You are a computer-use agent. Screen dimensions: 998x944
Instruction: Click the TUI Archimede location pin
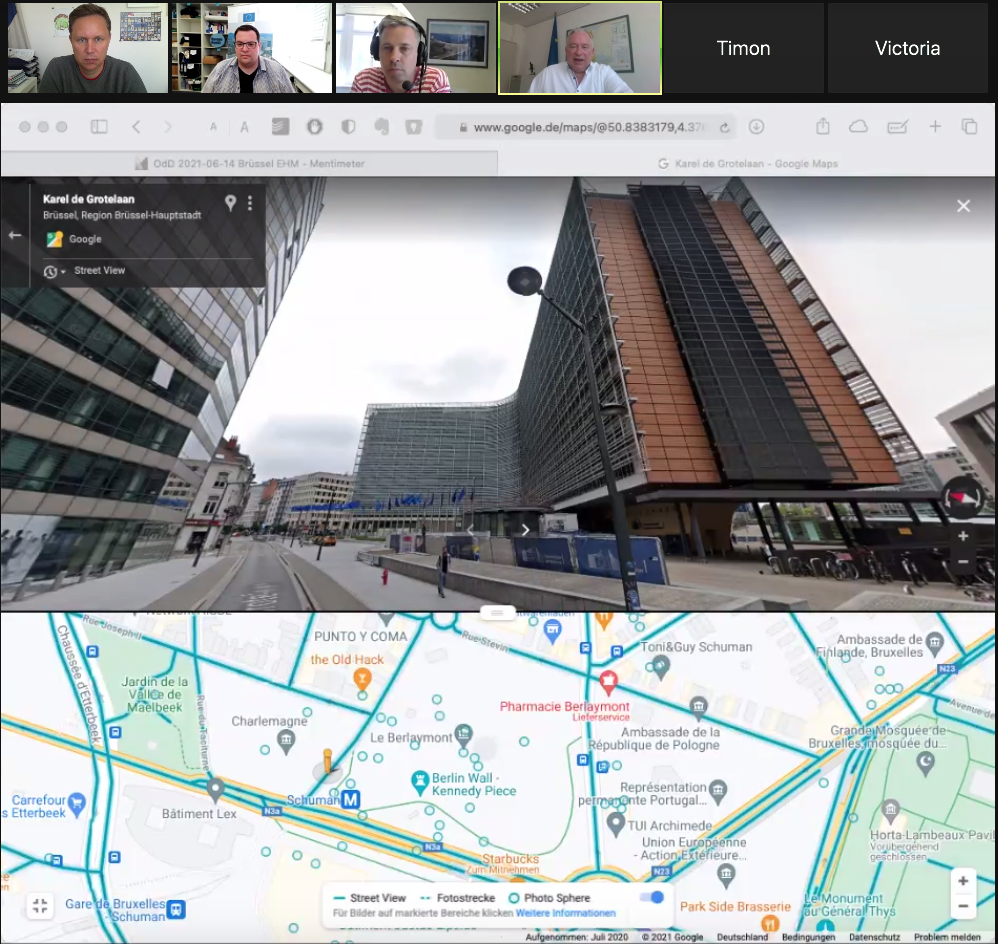615,824
